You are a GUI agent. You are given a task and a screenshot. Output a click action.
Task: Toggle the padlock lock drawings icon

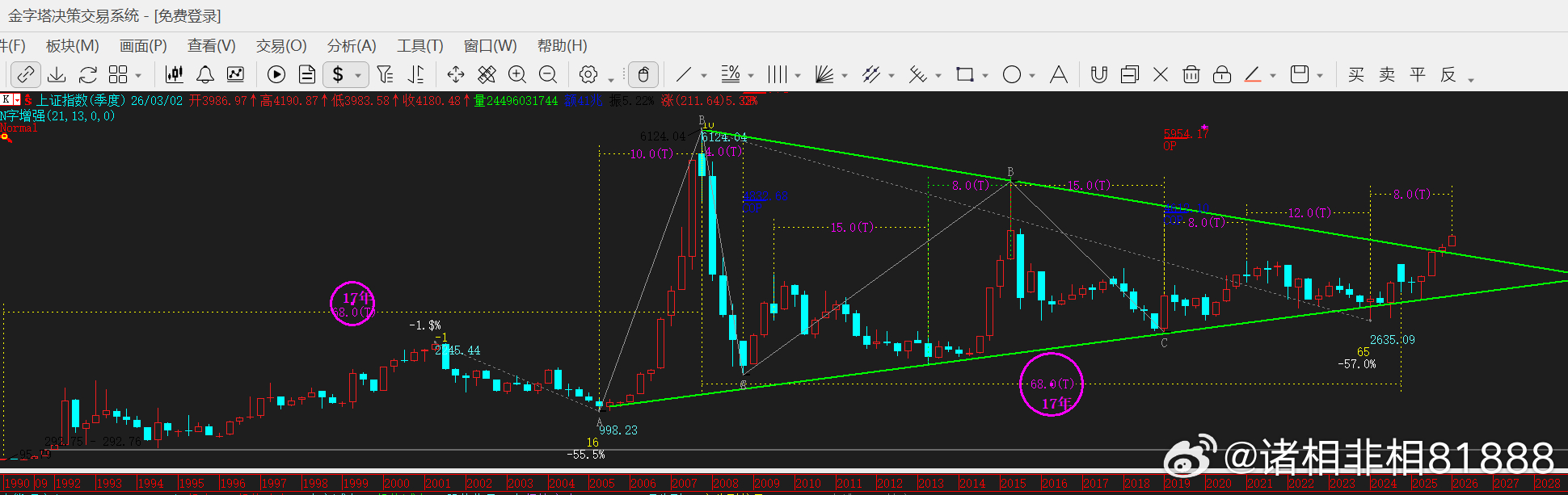[x=1222, y=74]
